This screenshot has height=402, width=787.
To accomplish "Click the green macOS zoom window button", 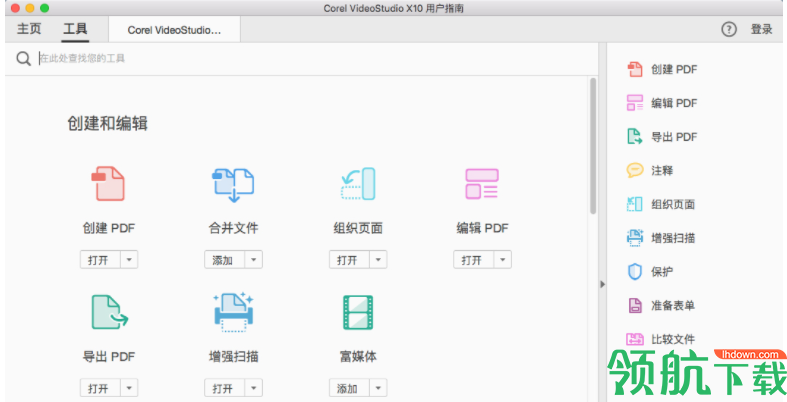I will coord(45,8).
